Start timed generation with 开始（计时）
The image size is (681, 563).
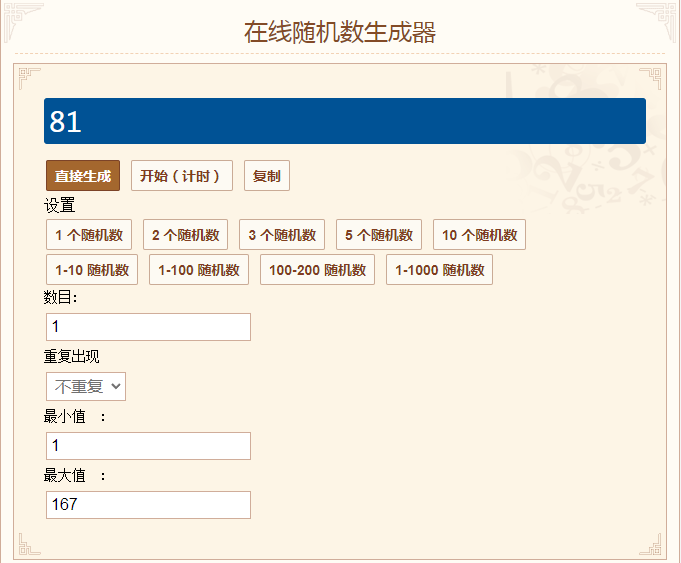coord(182,176)
